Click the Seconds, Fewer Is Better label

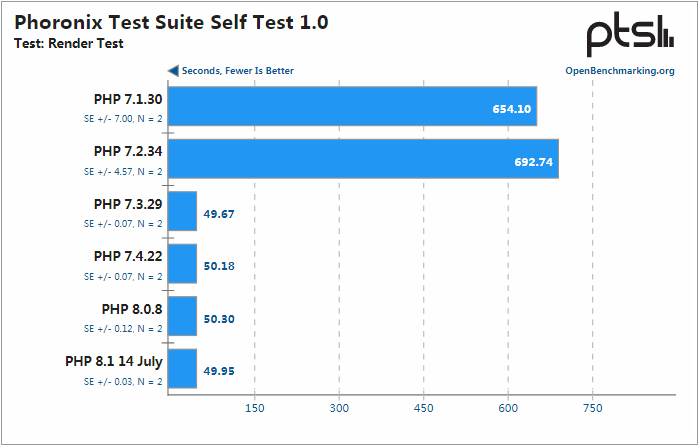pyautogui.click(x=237, y=71)
